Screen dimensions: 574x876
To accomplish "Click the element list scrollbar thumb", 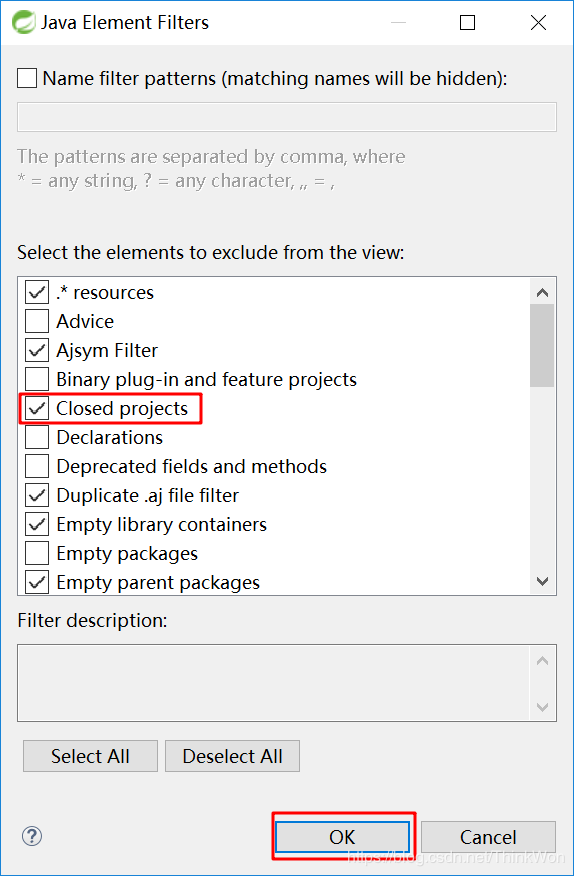I will point(542,345).
